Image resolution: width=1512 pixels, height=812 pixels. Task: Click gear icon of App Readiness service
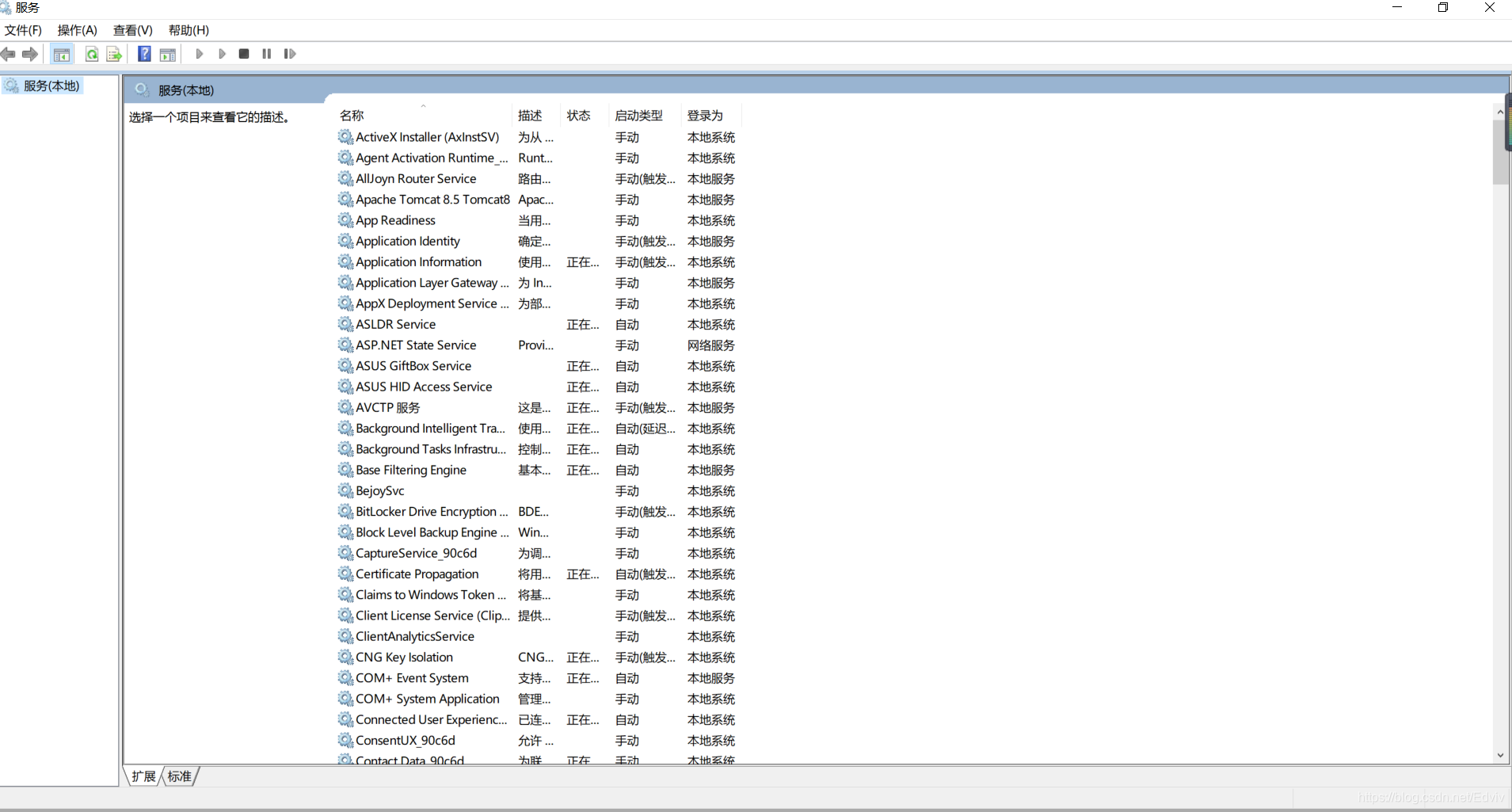(x=345, y=220)
